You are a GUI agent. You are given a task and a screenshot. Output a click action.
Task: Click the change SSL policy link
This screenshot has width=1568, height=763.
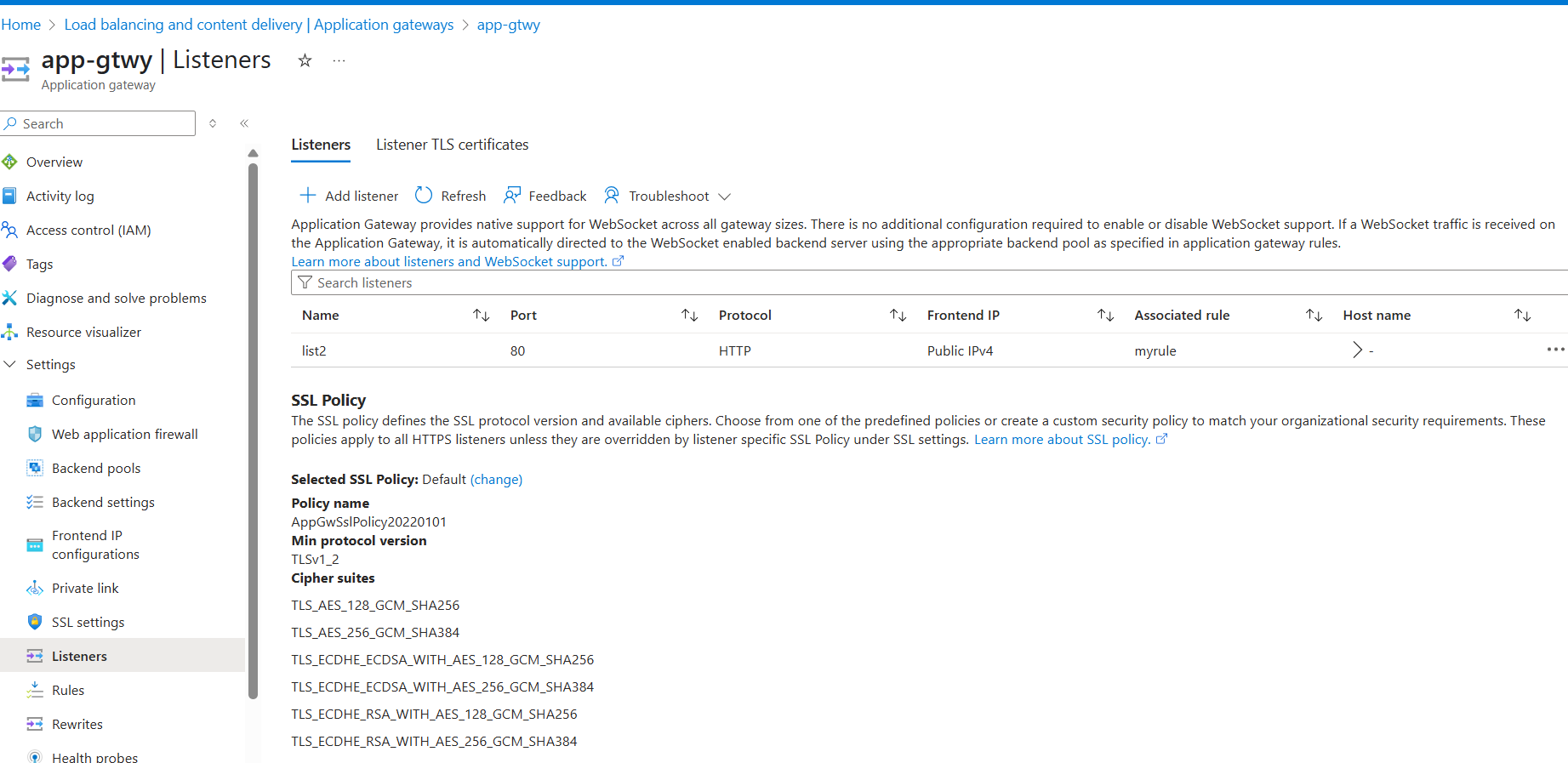496,480
